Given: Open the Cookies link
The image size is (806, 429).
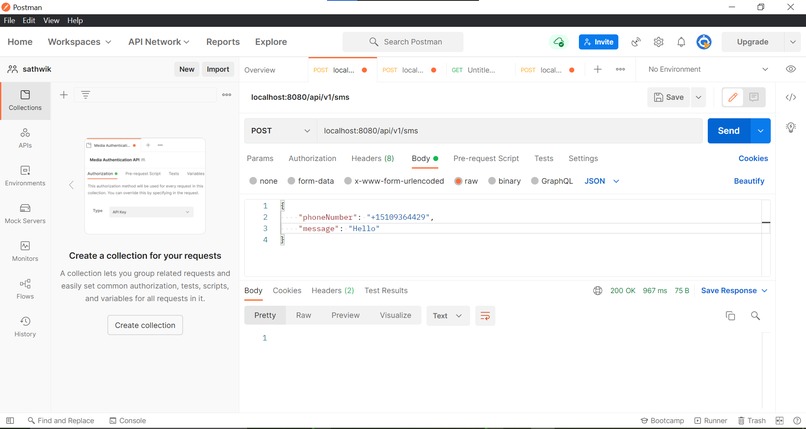Looking at the screenshot, I should click(x=753, y=158).
